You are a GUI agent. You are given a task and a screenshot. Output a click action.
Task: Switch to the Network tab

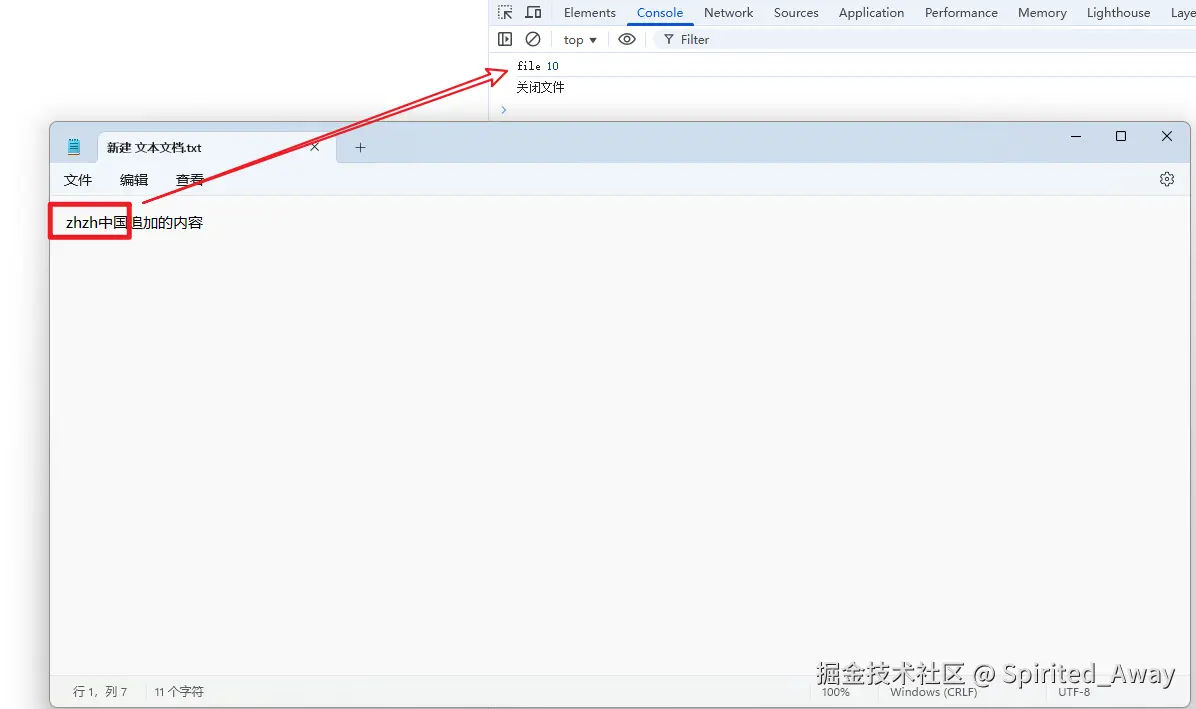(728, 13)
